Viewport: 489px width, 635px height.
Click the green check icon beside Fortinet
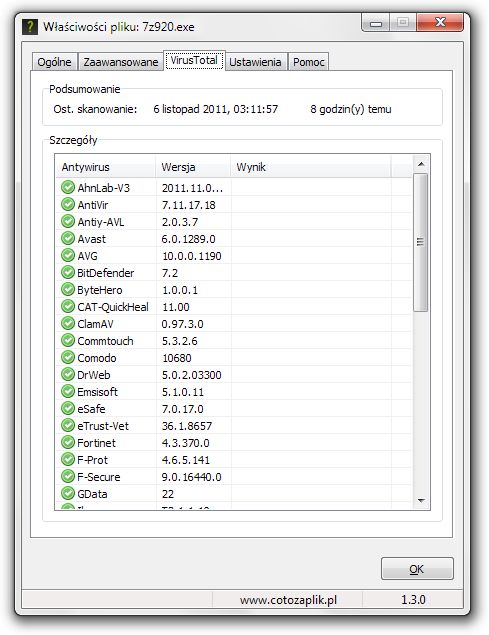pyautogui.click(x=68, y=443)
